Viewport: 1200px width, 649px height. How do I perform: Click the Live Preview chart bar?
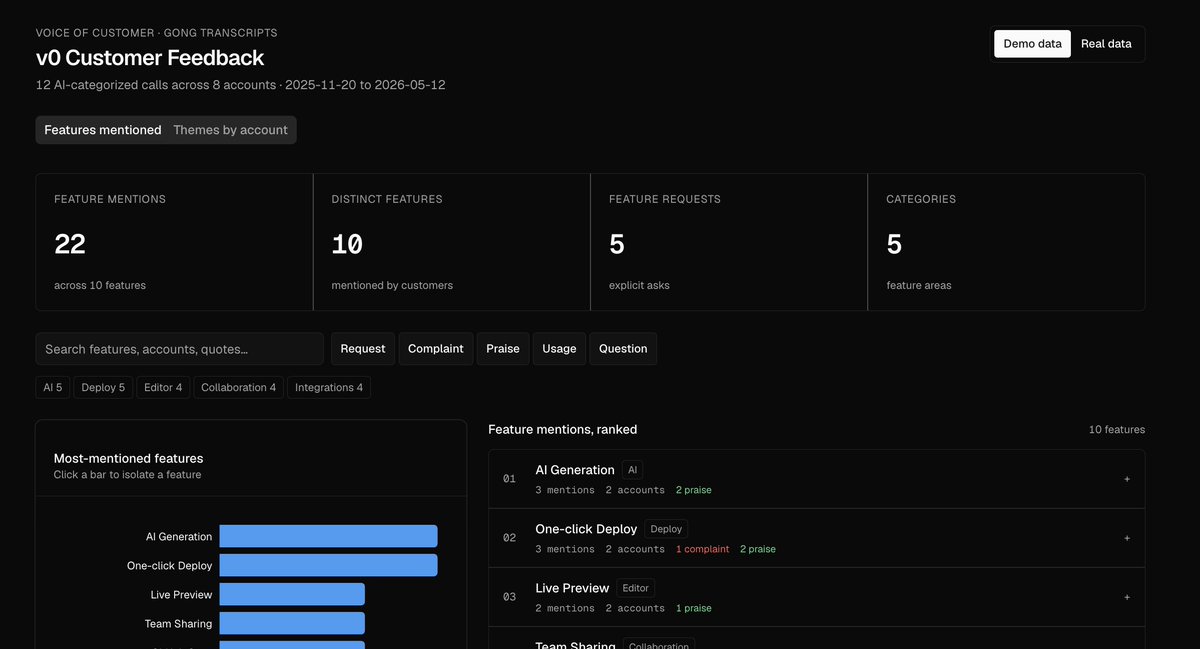click(x=292, y=594)
